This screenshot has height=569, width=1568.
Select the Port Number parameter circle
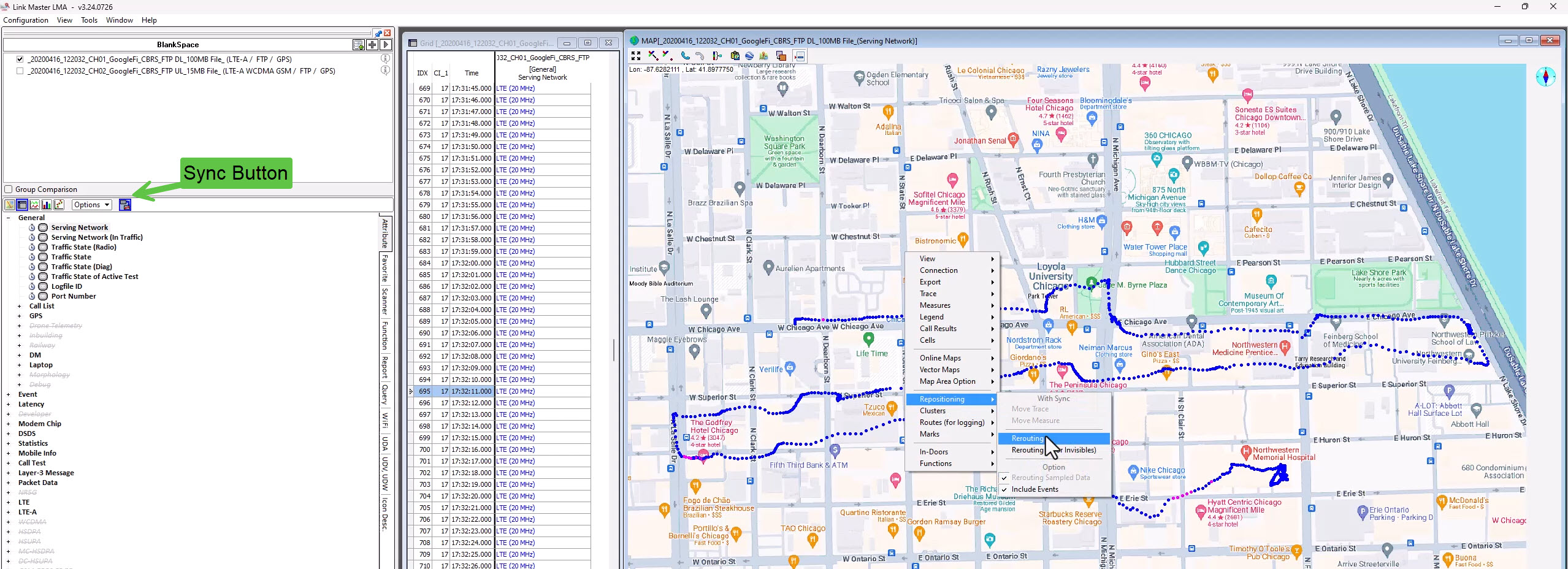click(x=43, y=296)
